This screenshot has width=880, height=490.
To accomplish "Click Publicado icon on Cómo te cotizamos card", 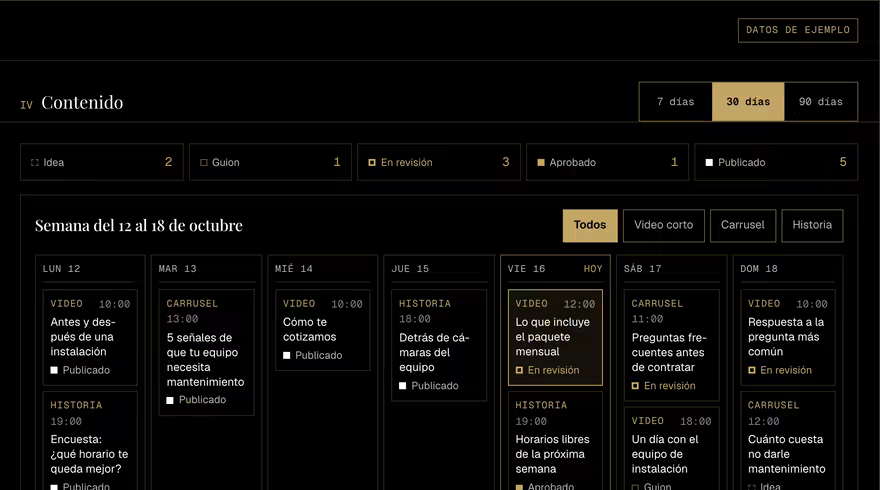I will tap(286, 355).
